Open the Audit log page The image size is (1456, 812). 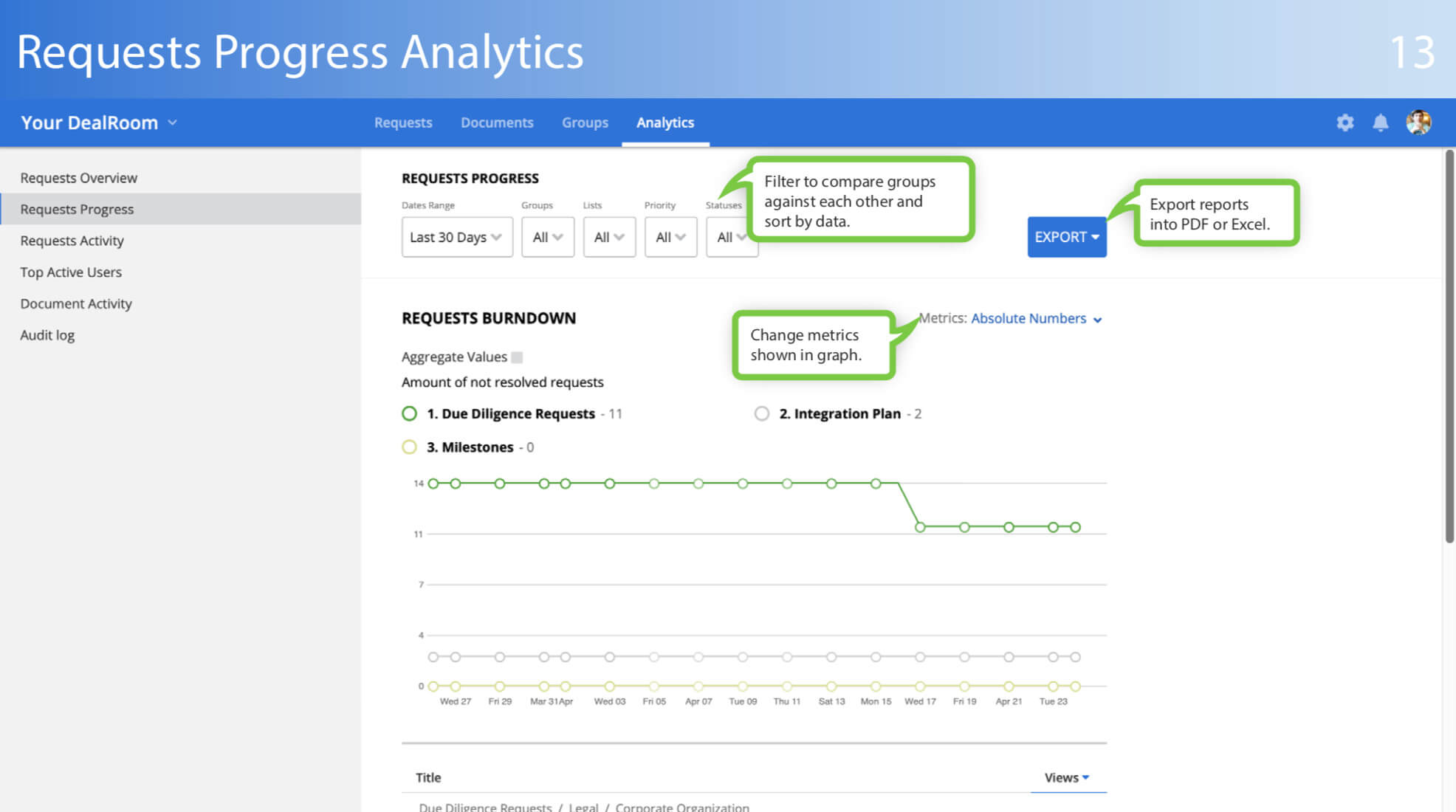click(180, 335)
